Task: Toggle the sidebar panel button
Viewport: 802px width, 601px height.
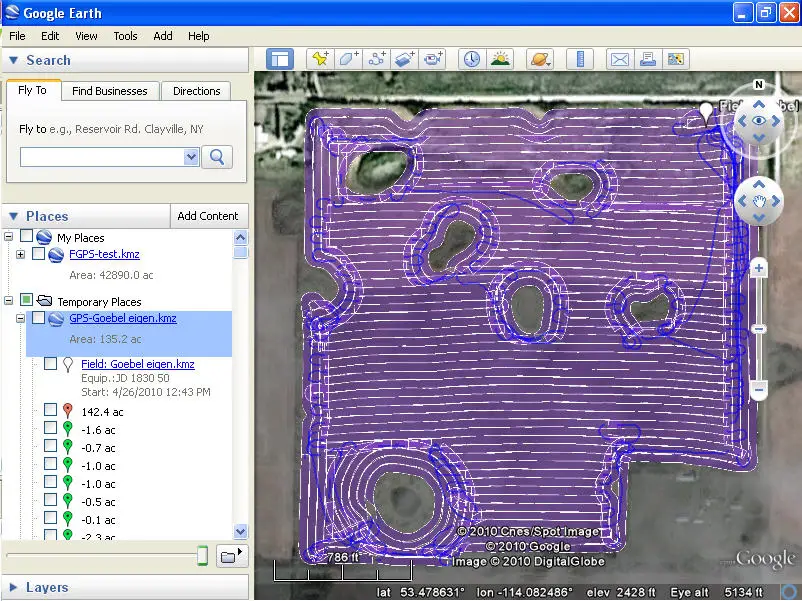Action: click(280, 59)
